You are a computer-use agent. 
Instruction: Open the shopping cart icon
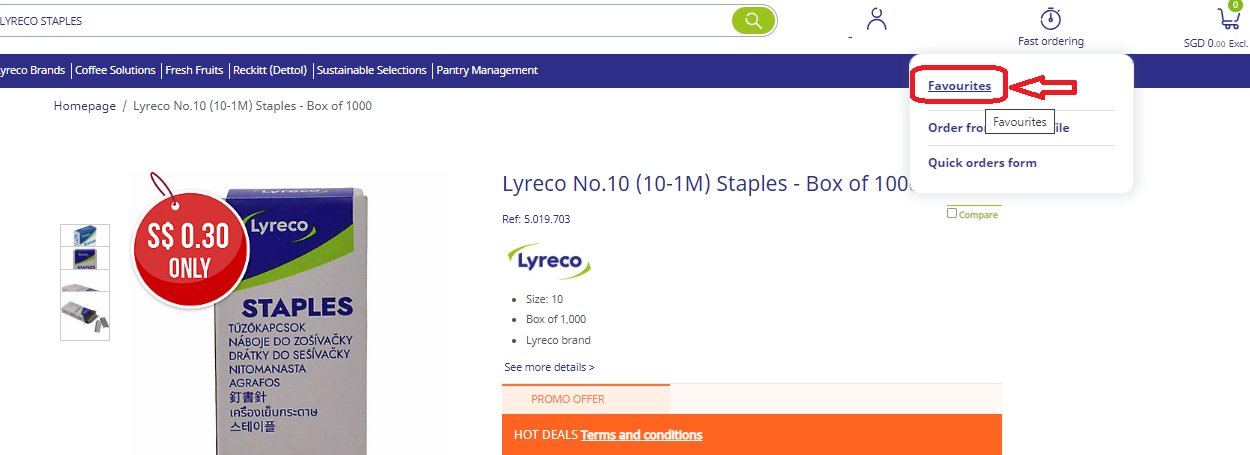tap(1228, 18)
